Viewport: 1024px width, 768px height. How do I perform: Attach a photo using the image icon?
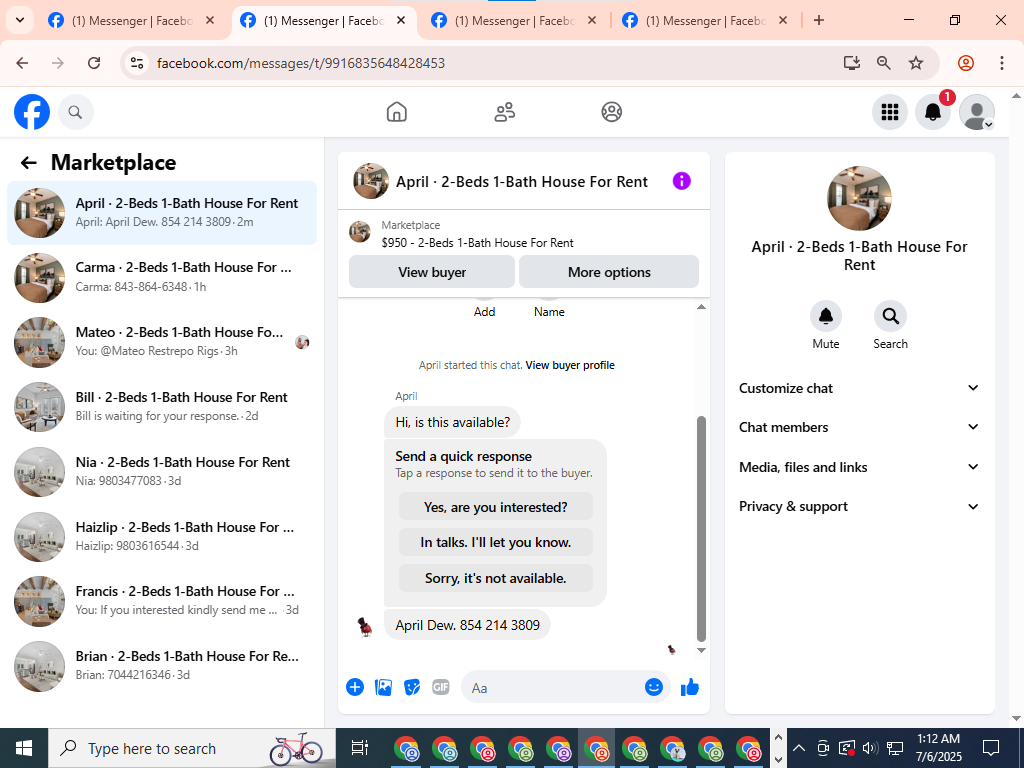click(383, 687)
